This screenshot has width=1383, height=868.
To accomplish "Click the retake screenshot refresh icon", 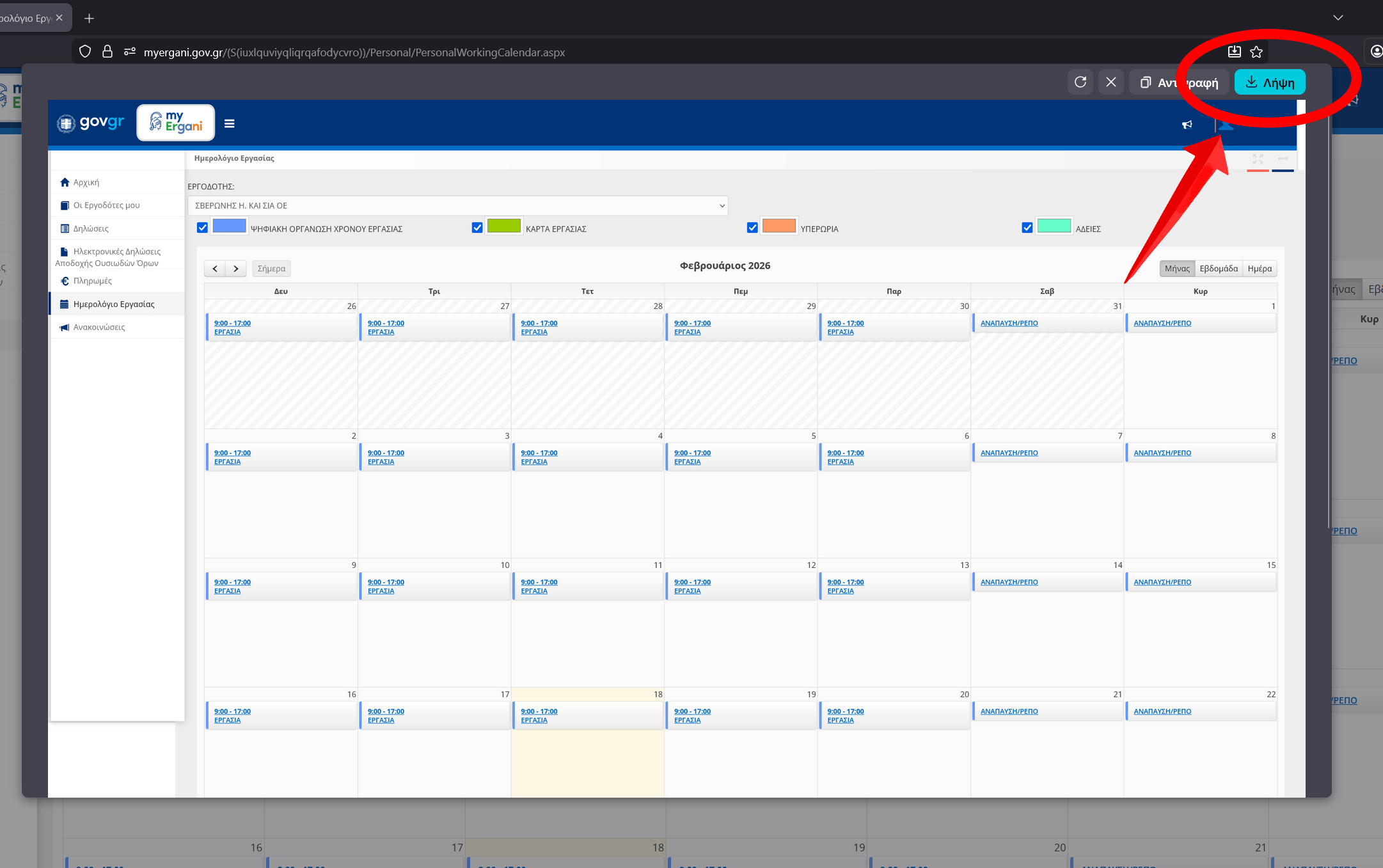I will pos(1080,82).
